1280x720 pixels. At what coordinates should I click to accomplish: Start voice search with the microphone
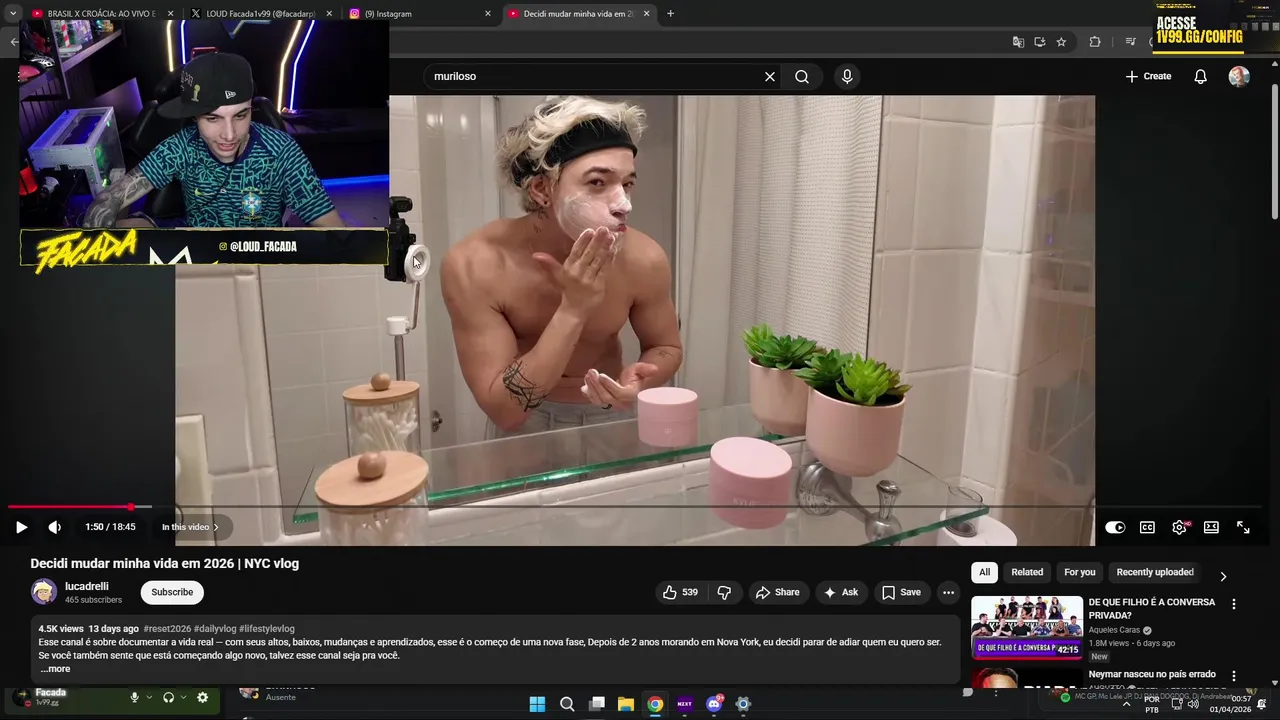point(847,76)
